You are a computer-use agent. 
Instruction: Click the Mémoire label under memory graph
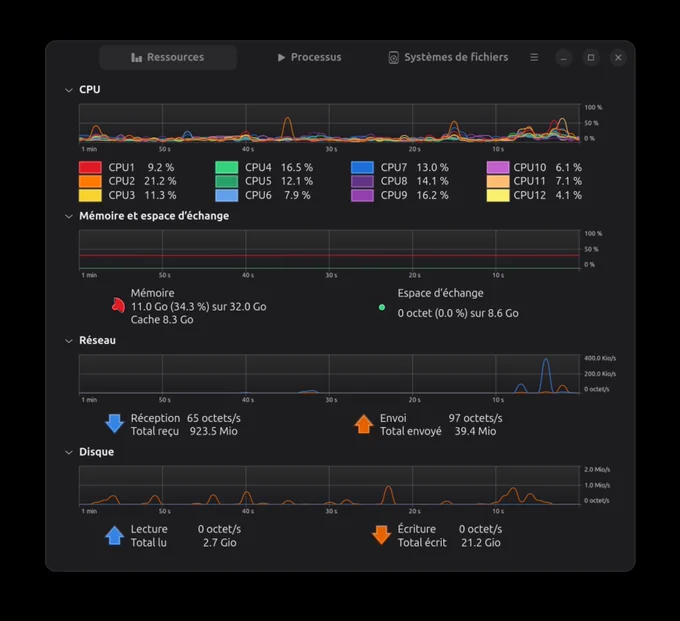point(153,293)
